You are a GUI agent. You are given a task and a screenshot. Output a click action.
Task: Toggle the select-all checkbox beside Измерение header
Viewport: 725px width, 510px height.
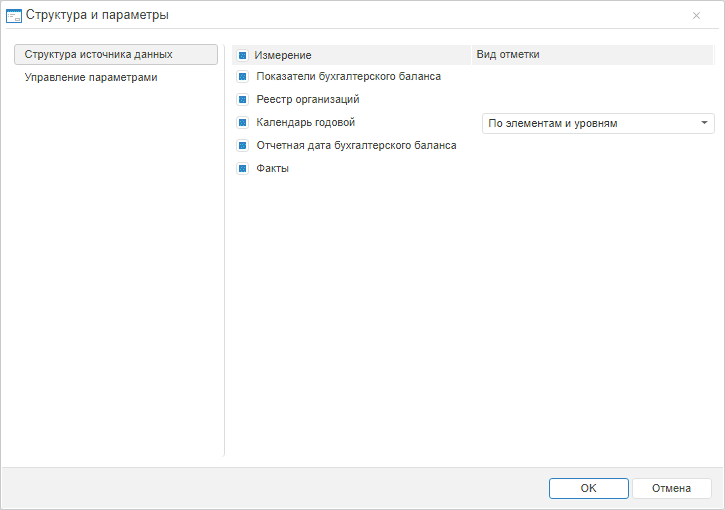[x=242, y=55]
